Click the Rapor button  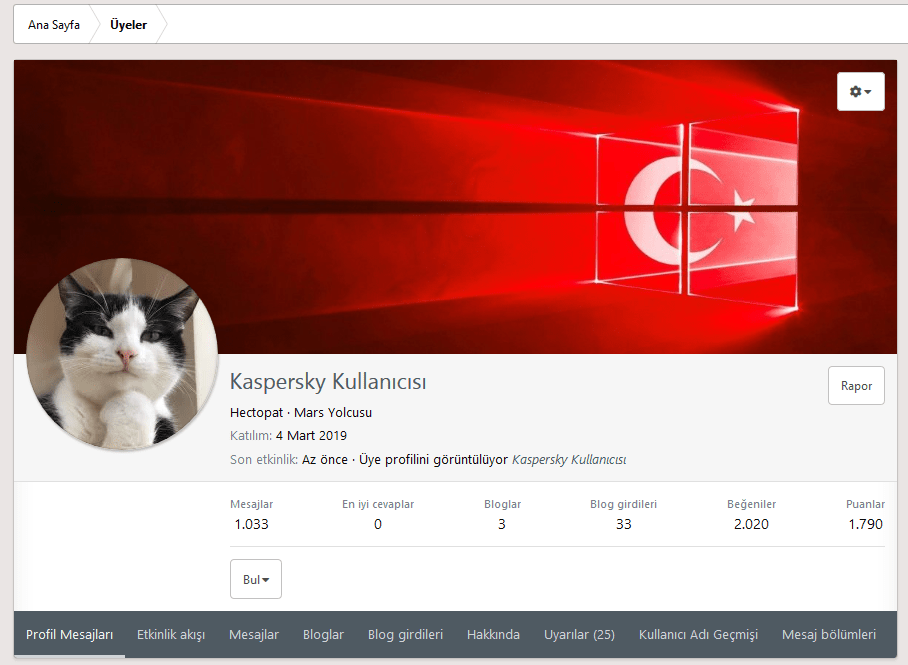point(856,386)
